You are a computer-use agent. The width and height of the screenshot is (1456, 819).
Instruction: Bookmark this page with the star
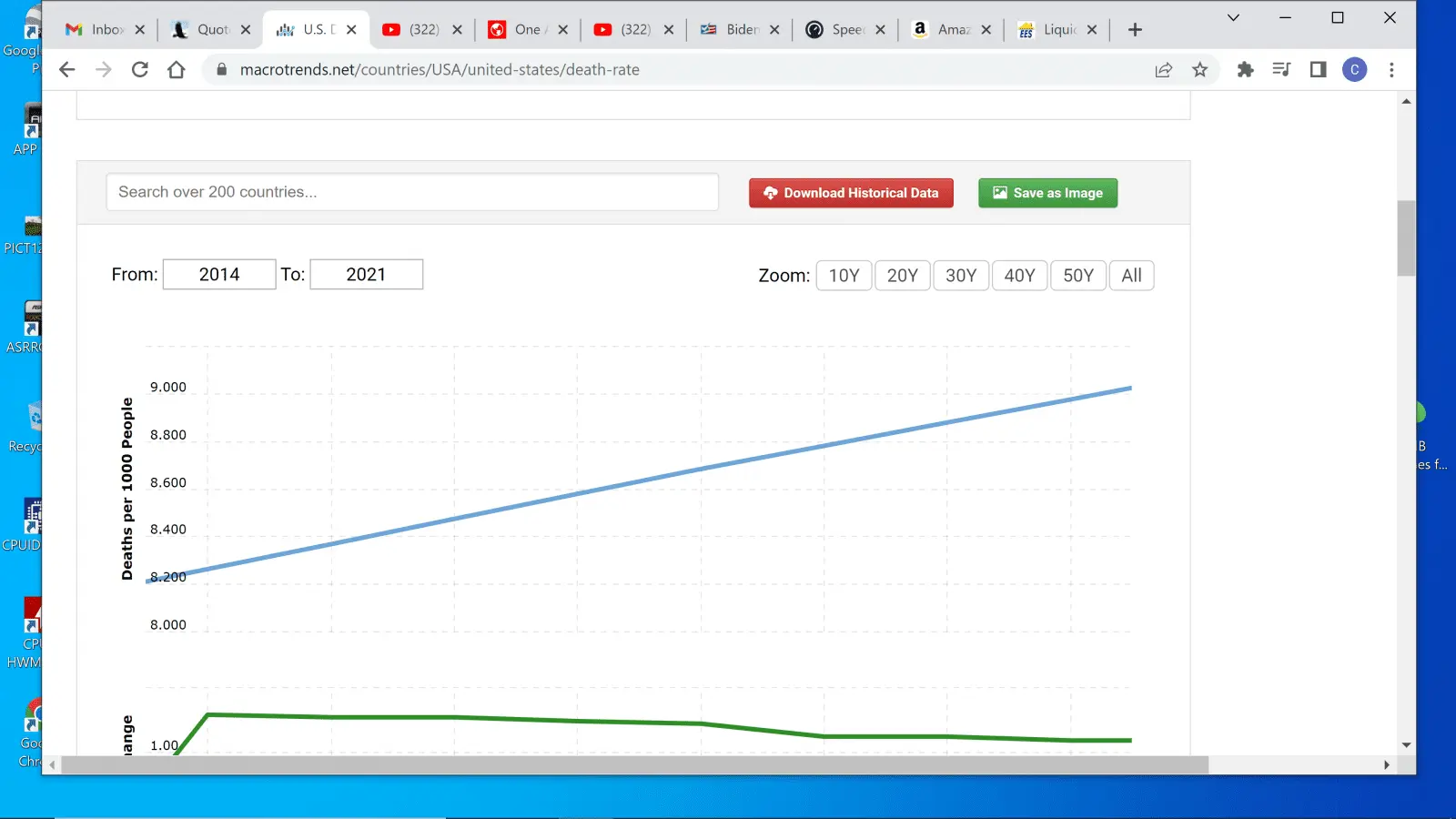(x=1200, y=70)
